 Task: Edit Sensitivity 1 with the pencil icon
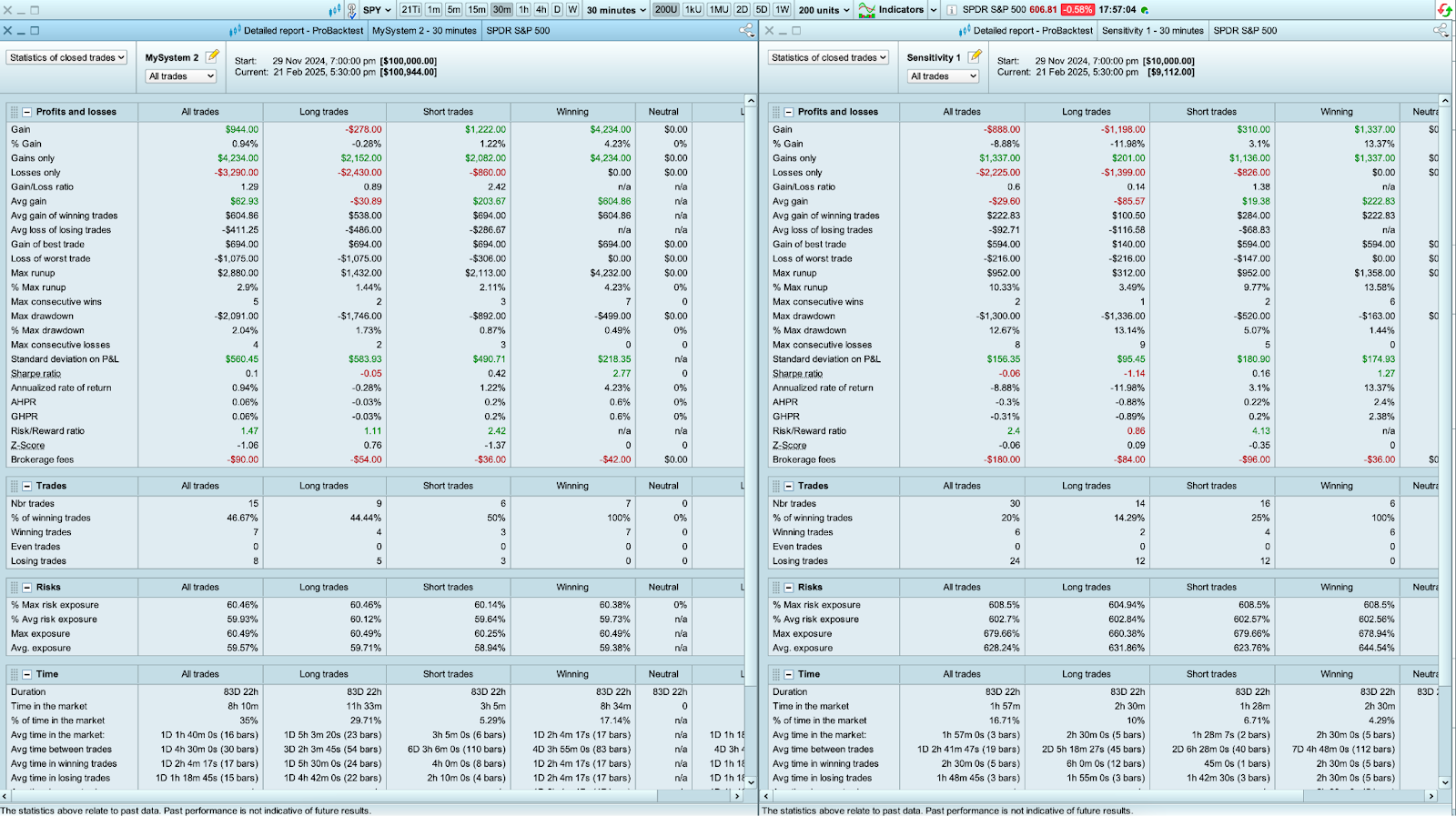[x=975, y=56]
